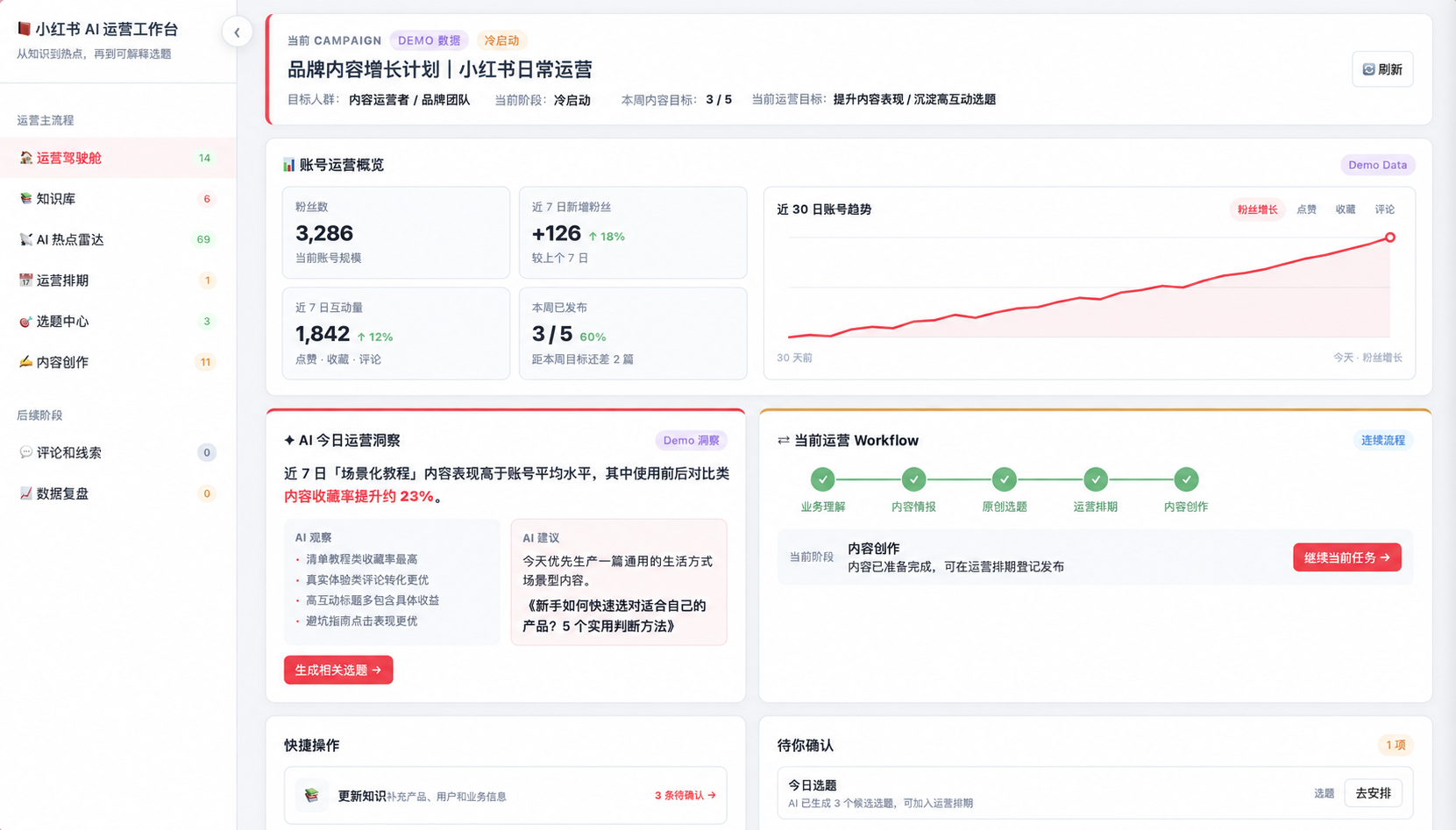Viewport: 1456px width, 830px height.
Task: Click the 运营排期 calendar icon
Action: [x=25, y=280]
